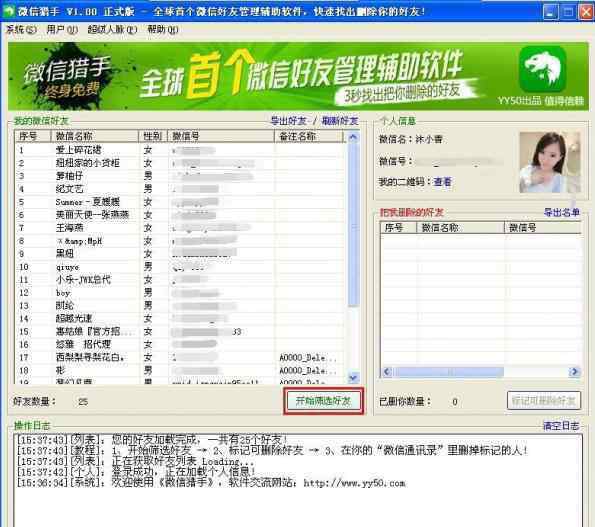
Task: Click the 标记可删除好友 button
Action: (x=544, y=401)
